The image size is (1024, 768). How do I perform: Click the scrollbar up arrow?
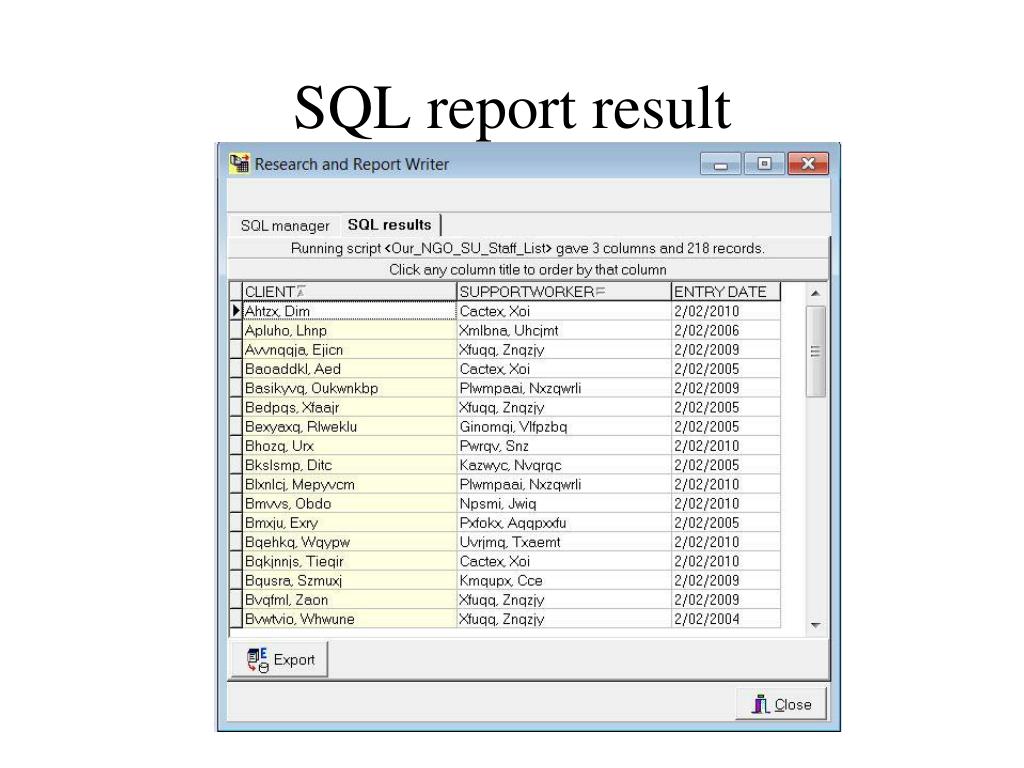(815, 293)
